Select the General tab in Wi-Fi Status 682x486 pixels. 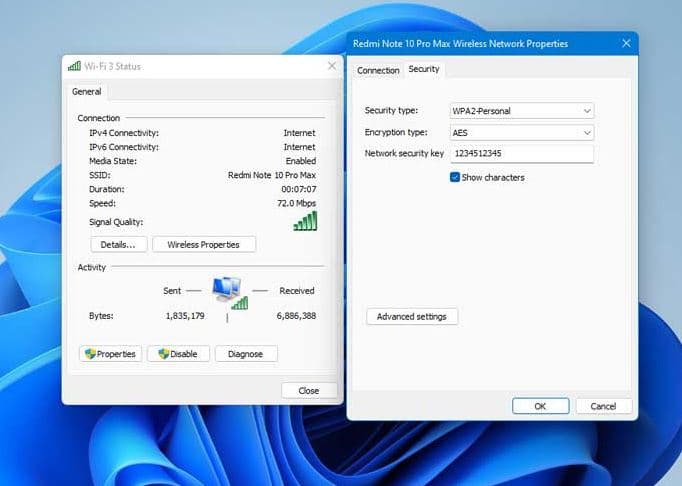[87, 91]
